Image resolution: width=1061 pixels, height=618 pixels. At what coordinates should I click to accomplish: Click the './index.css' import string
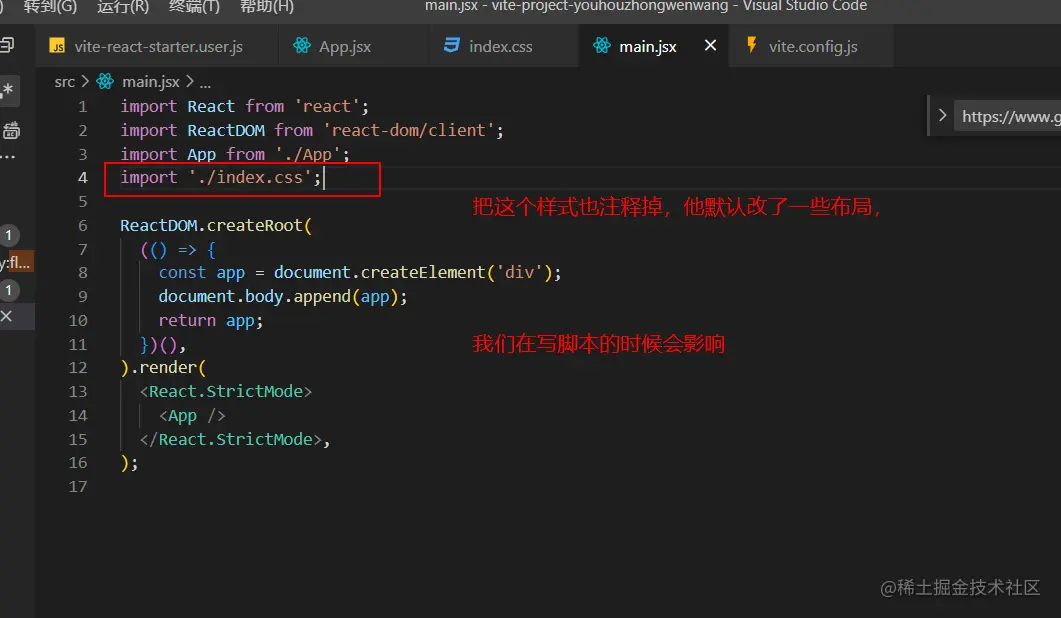click(x=250, y=177)
